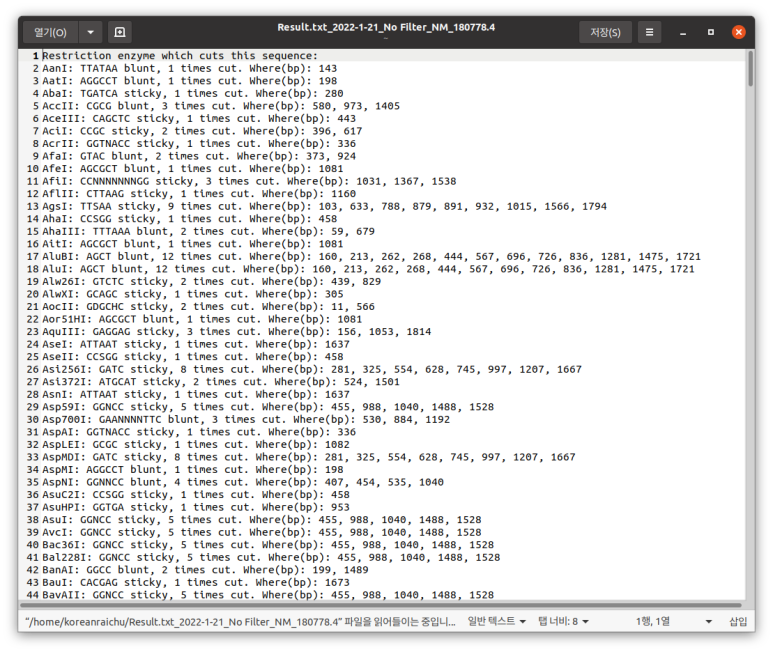The image size is (773, 652).
Task: Click the AsuC2I: CCSGG line
Action: pos(196,495)
